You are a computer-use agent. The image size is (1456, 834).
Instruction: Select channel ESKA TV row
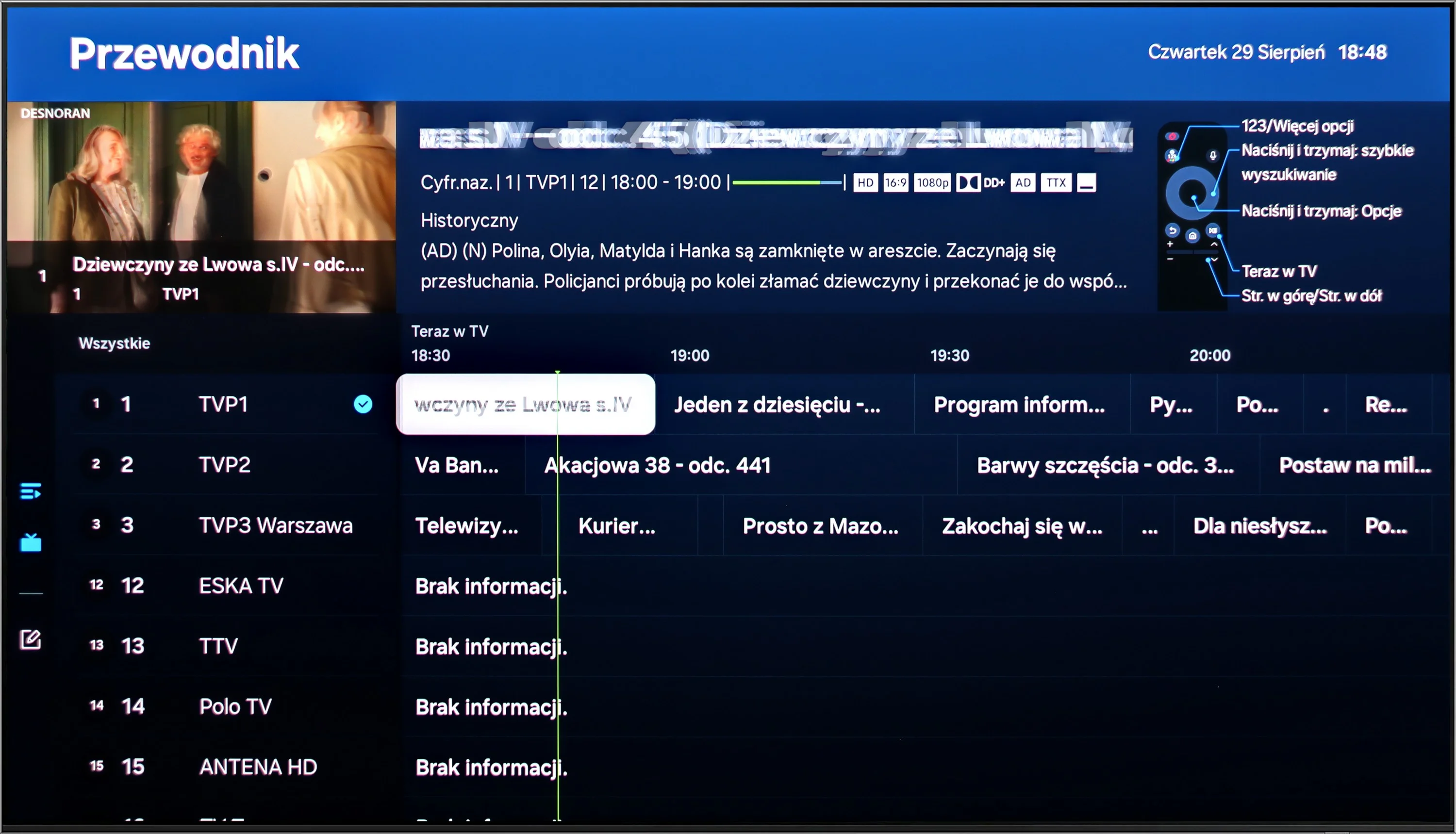click(x=226, y=586)
